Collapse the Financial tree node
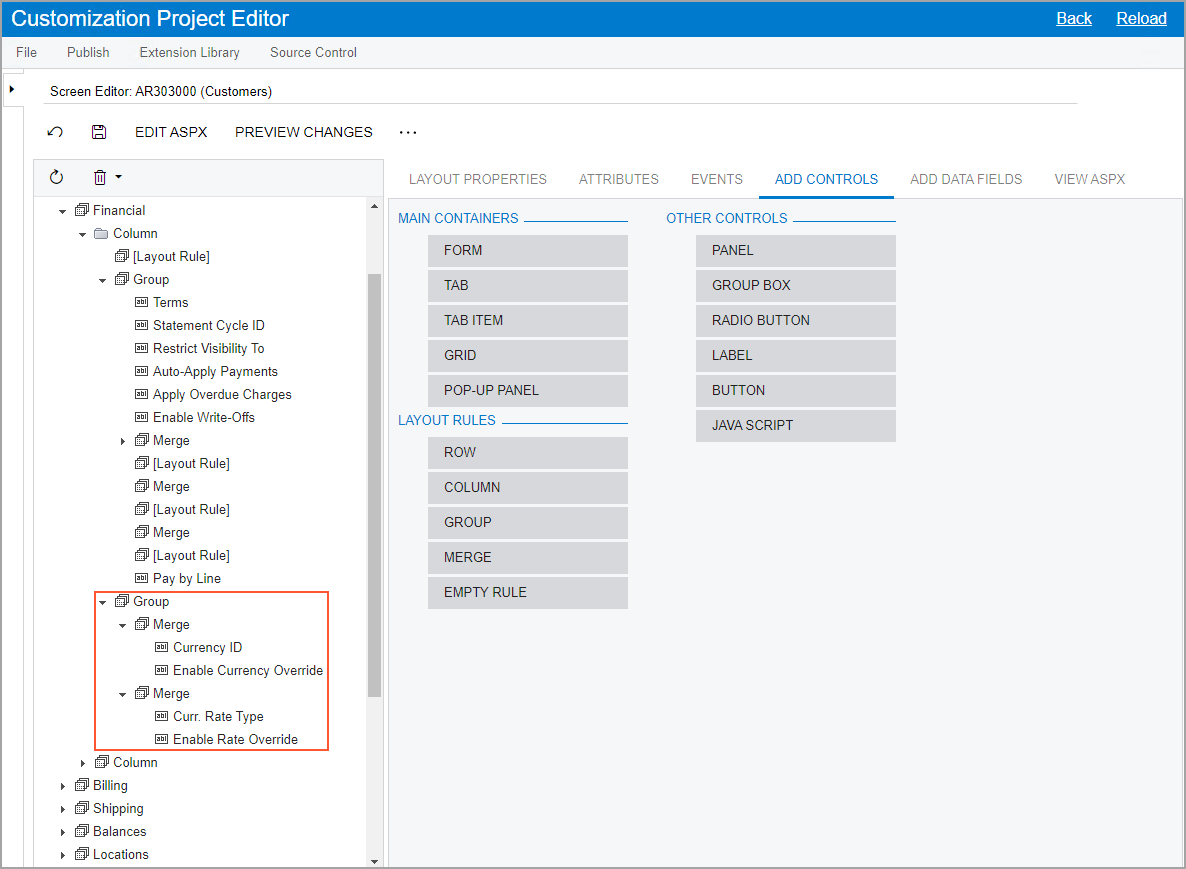 coord(63,211)
